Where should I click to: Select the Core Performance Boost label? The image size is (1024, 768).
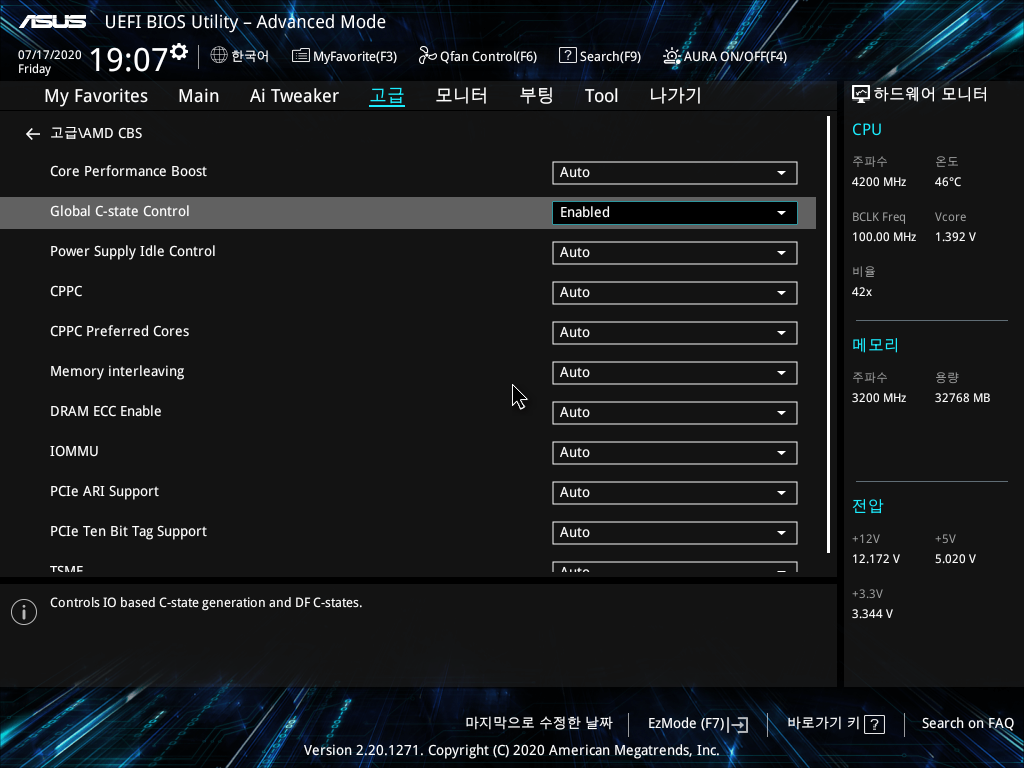pyautogui.click(x=128, y=171)
